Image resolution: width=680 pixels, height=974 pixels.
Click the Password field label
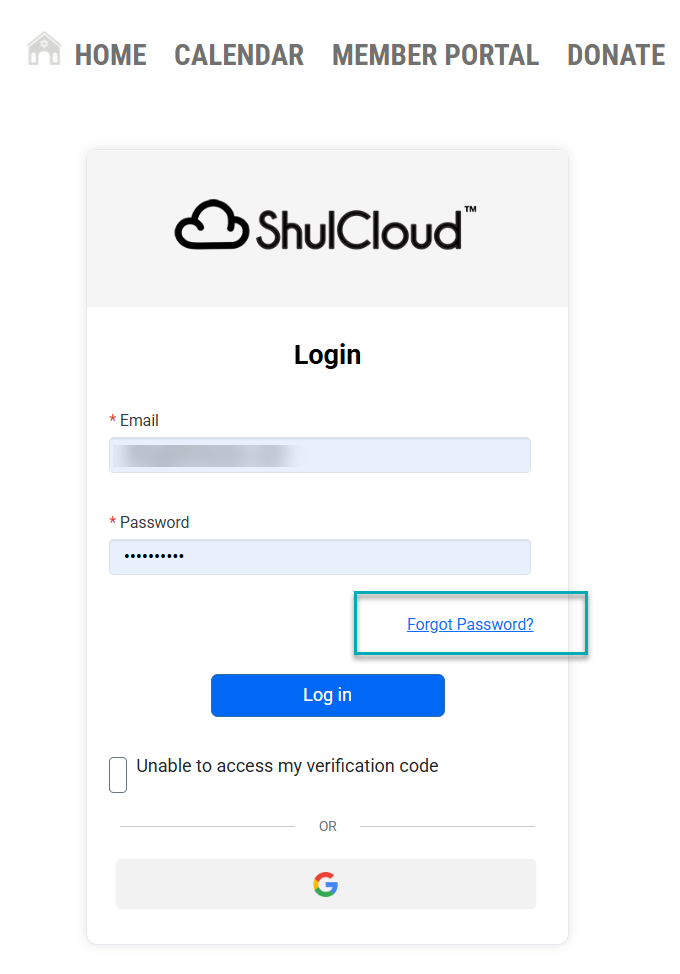(154, 522)
